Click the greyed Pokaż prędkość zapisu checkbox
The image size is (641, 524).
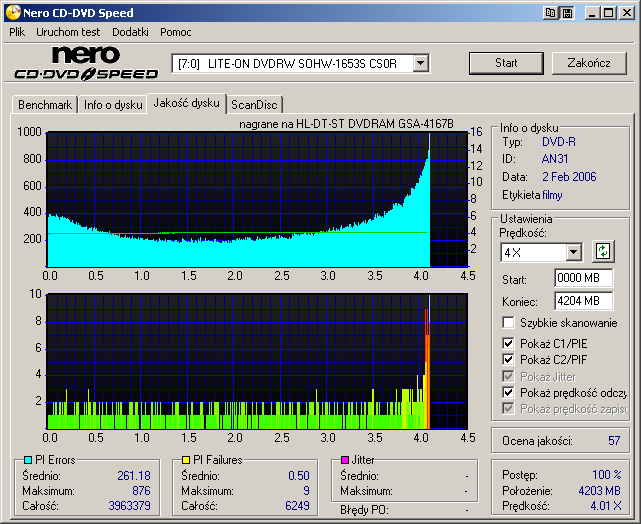point(508,408)
